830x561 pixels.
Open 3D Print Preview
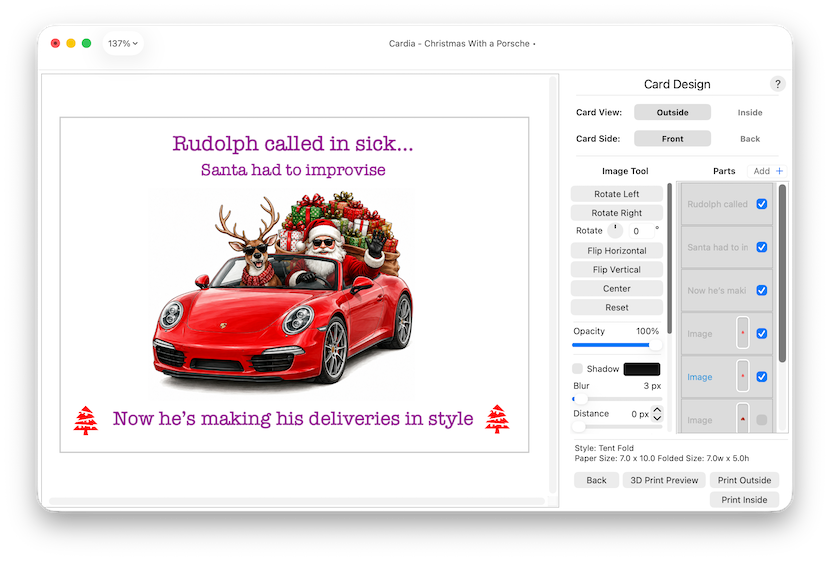pyautogui.click(x=664, y=480)
